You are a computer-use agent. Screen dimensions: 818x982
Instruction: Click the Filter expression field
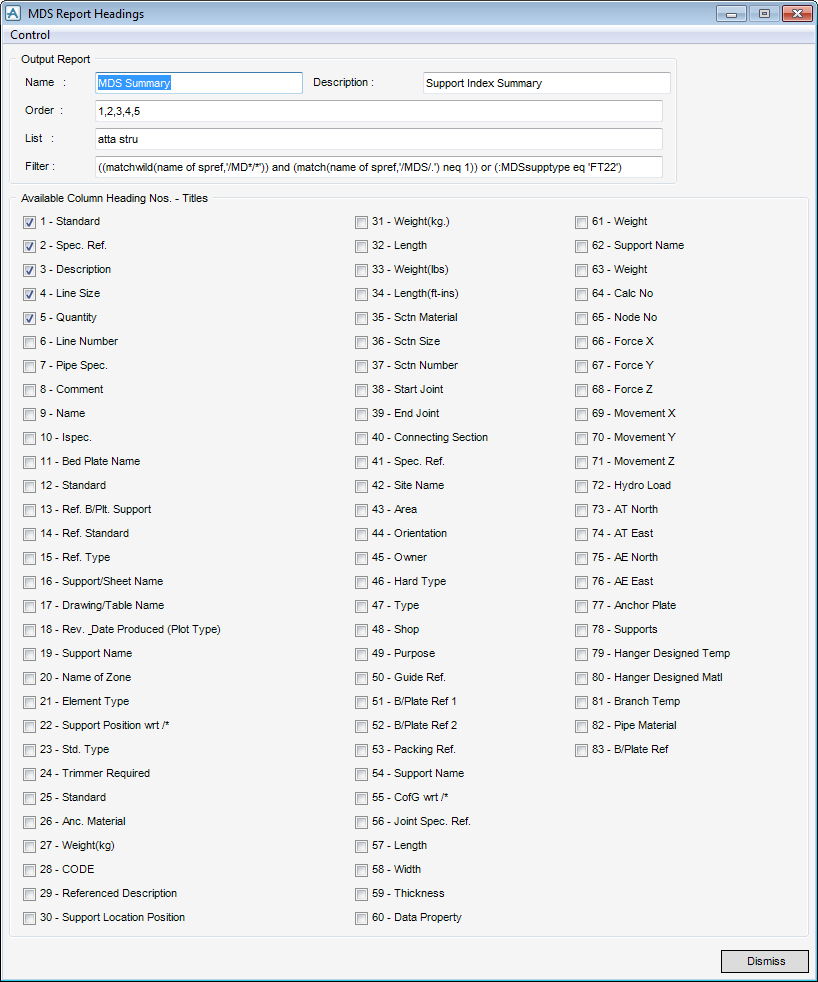(378, 167)
